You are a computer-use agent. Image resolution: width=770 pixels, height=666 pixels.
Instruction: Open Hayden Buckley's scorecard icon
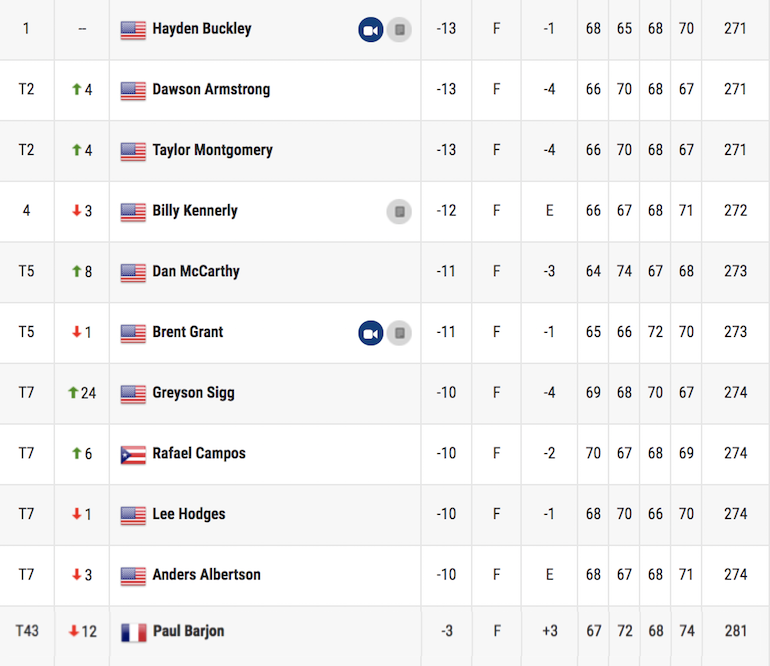[399, 29]
